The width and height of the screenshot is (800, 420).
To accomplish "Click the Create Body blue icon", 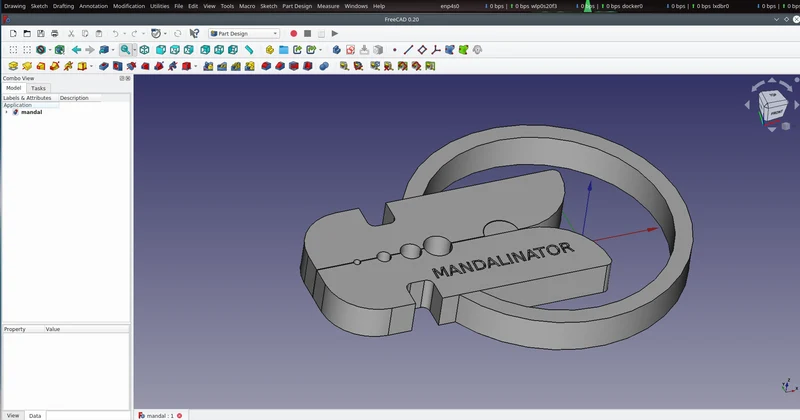I will (x=337, y=50).
